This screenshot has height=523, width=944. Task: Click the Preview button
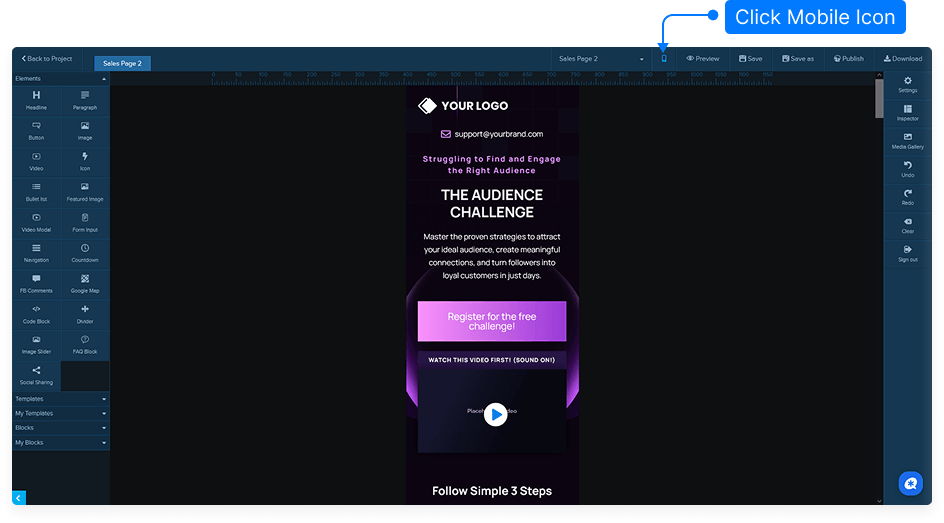pos(702,59)
